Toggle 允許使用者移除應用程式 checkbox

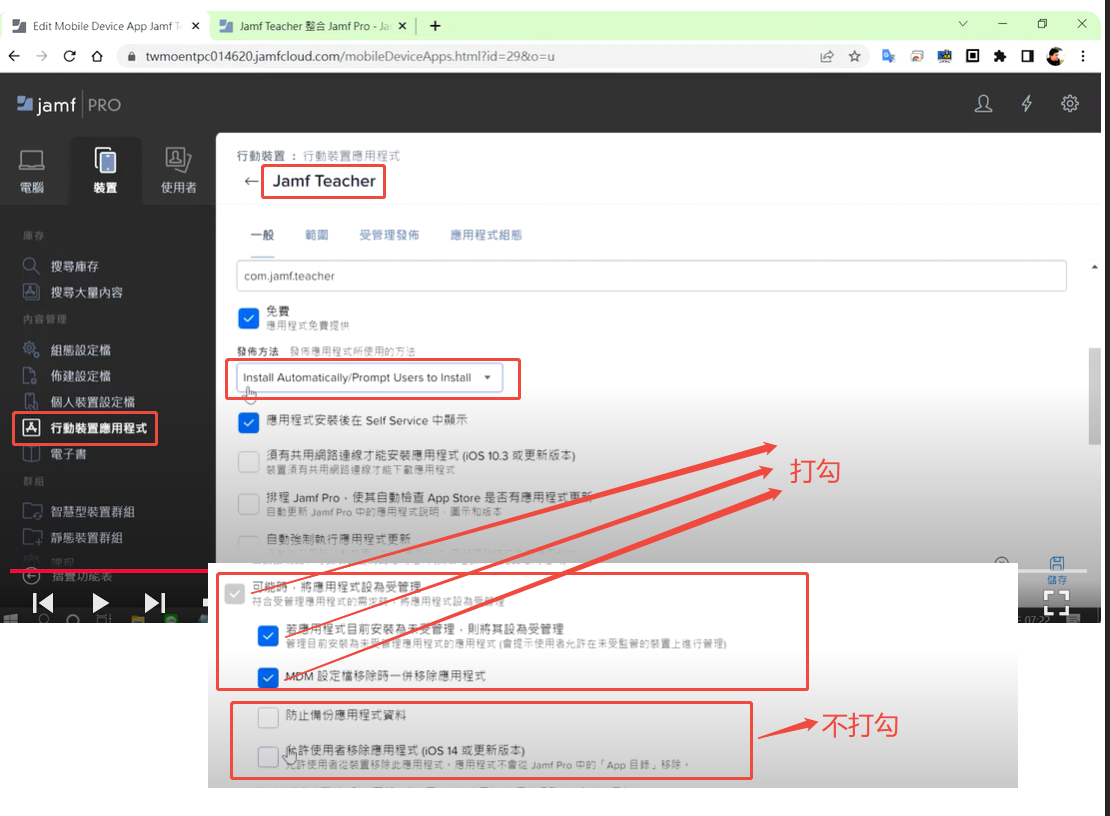coord(268,757)
